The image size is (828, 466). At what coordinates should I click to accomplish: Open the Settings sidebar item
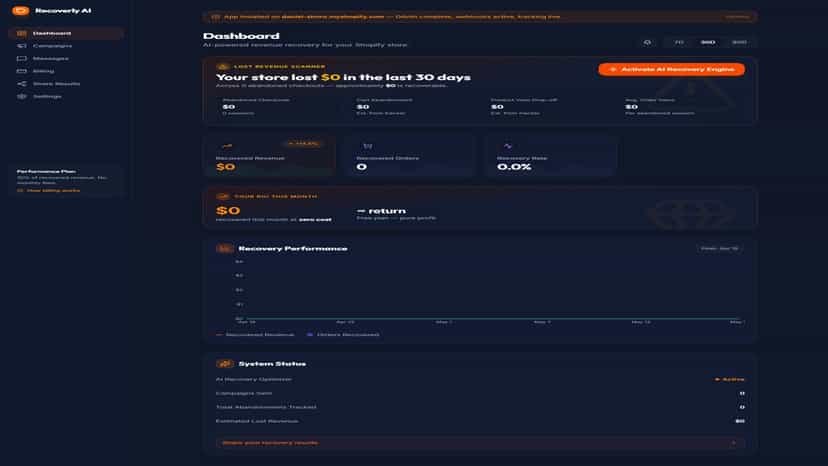pyautogui.click(x=66, y=97)
